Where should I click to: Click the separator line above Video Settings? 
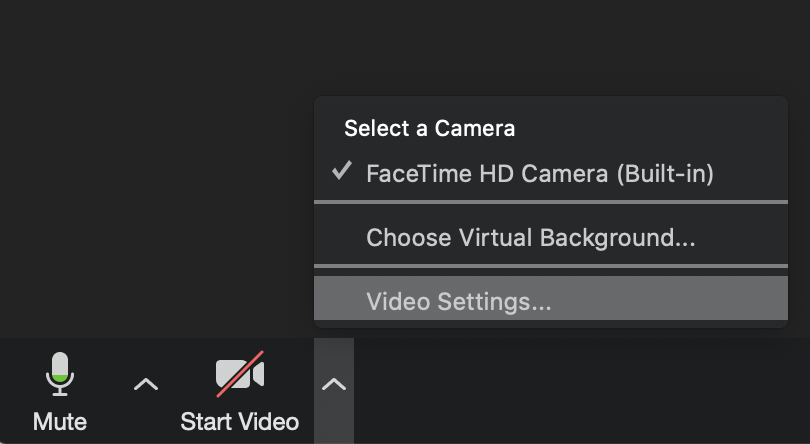(x=551, y=266)
